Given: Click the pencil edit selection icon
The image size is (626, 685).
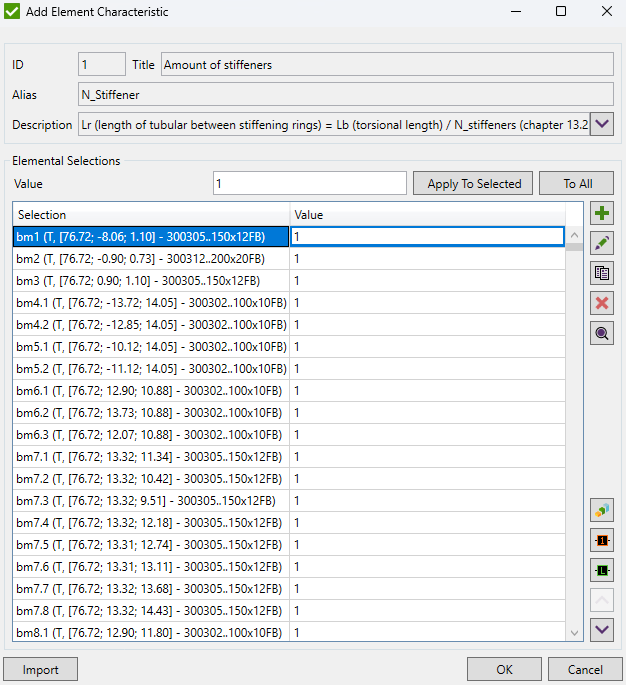Looking at the screenshot, I should (x=602, y=243).
